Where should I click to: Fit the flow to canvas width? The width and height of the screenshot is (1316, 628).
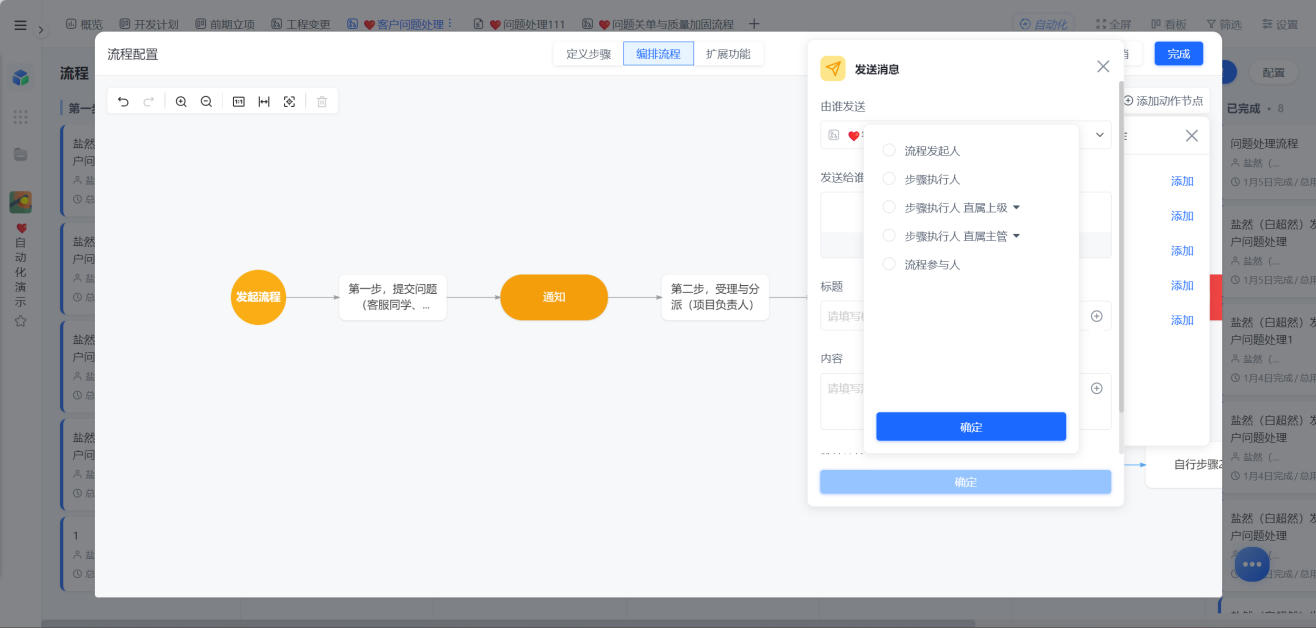(x=264, y=101)
